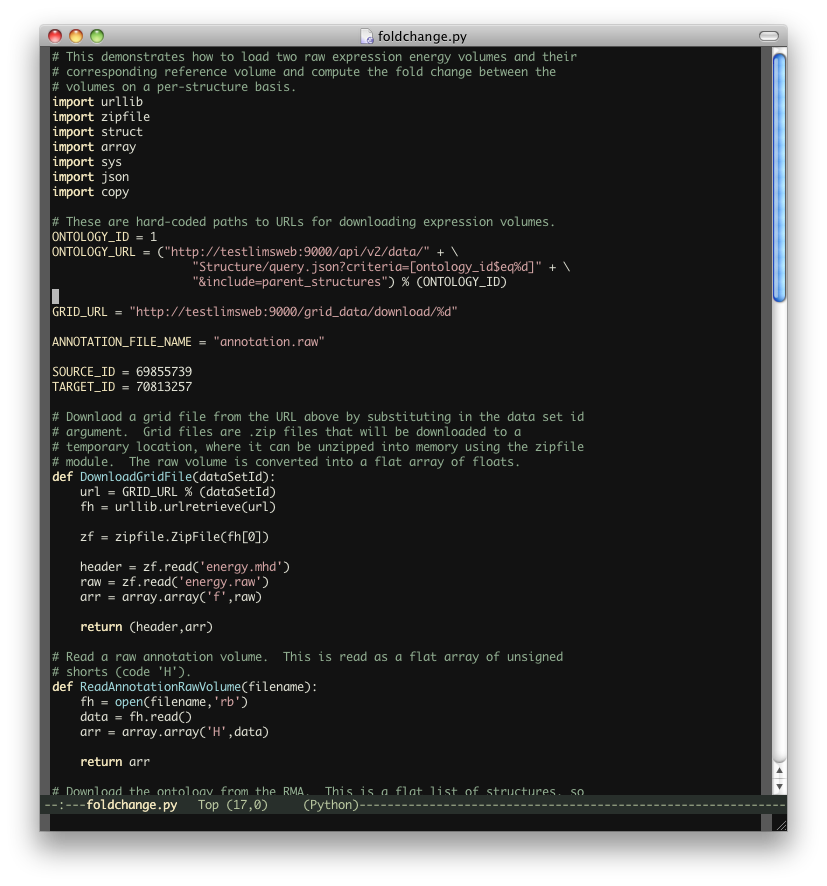827x886 pixels.
Task: Click the 'data = fh.read()' line
Action: [136, 717]
